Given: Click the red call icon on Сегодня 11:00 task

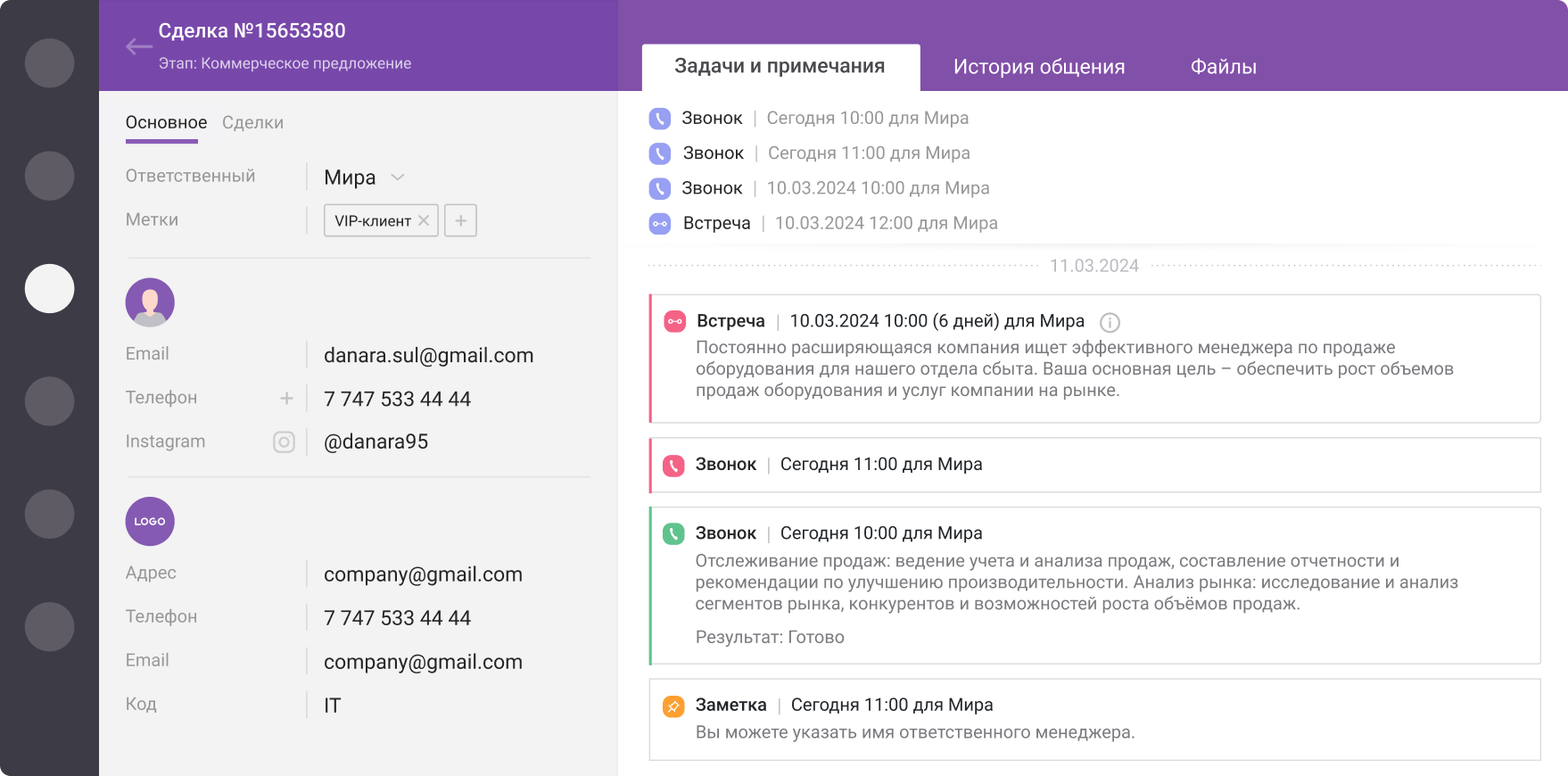Looking at the screenshot, I should tap(673, 465).
